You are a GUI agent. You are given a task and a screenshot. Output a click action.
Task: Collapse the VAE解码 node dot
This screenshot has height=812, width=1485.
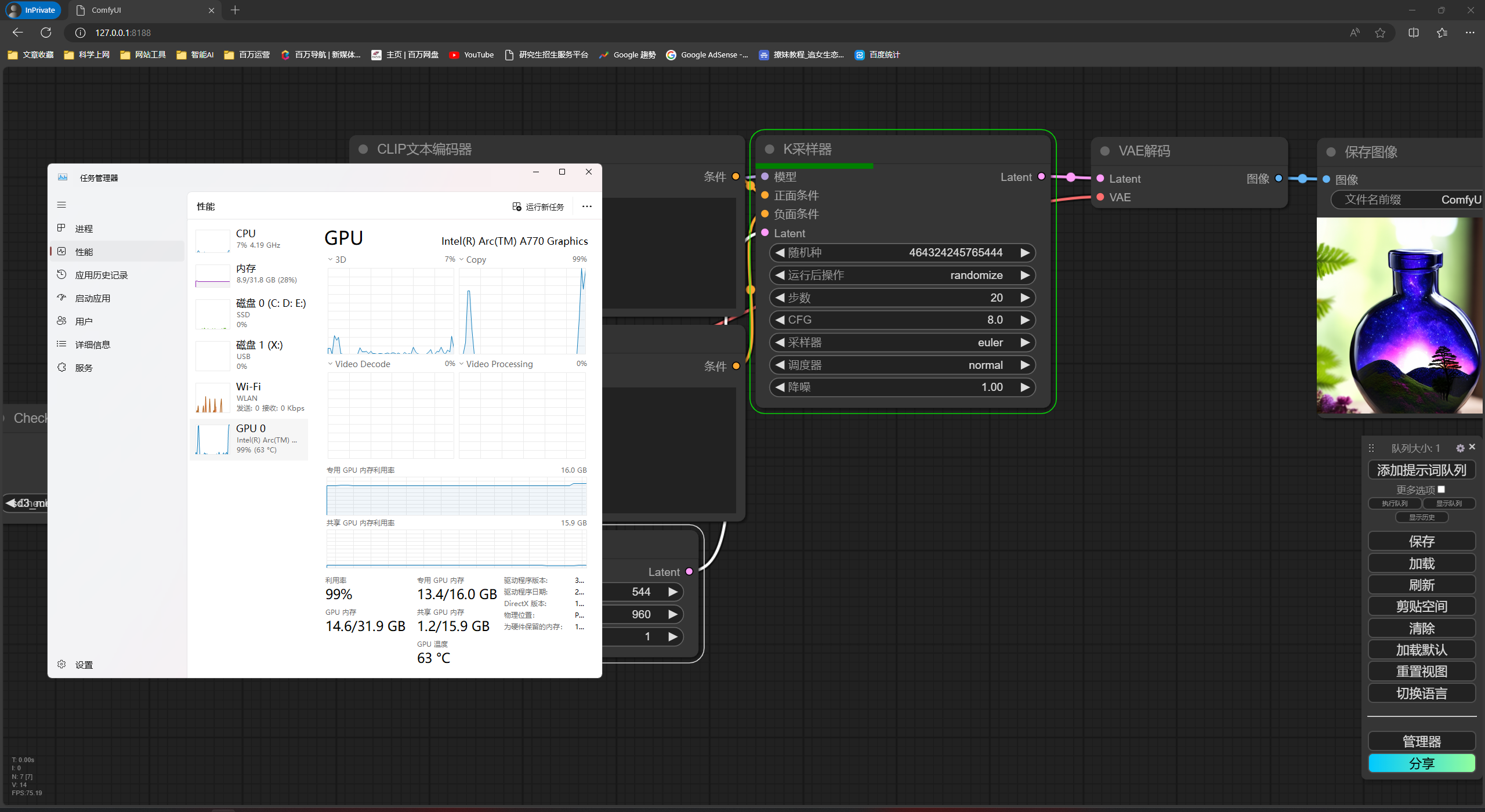(1105, 151)
